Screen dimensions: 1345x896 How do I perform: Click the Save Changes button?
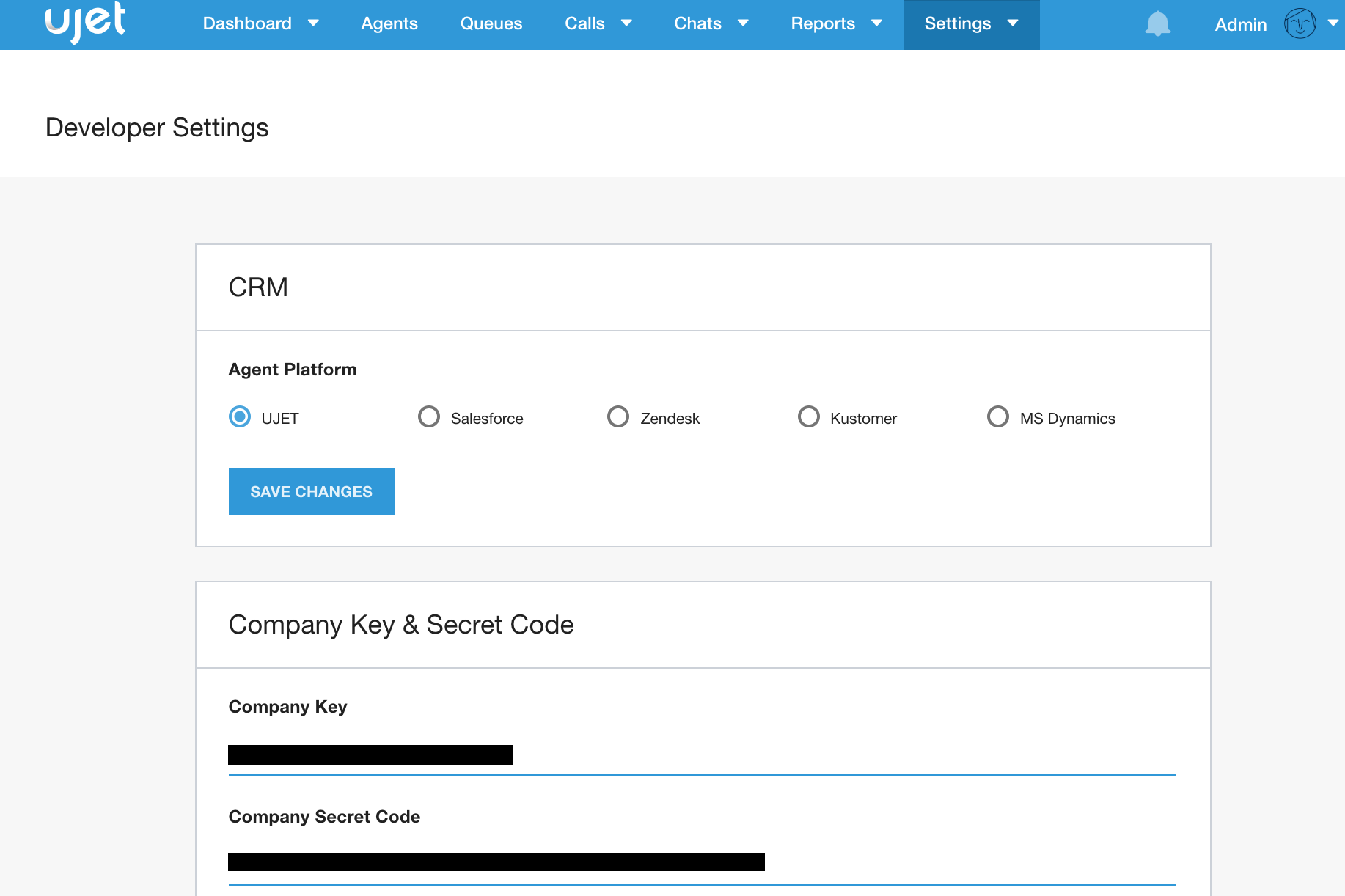[x=311, y=491]
